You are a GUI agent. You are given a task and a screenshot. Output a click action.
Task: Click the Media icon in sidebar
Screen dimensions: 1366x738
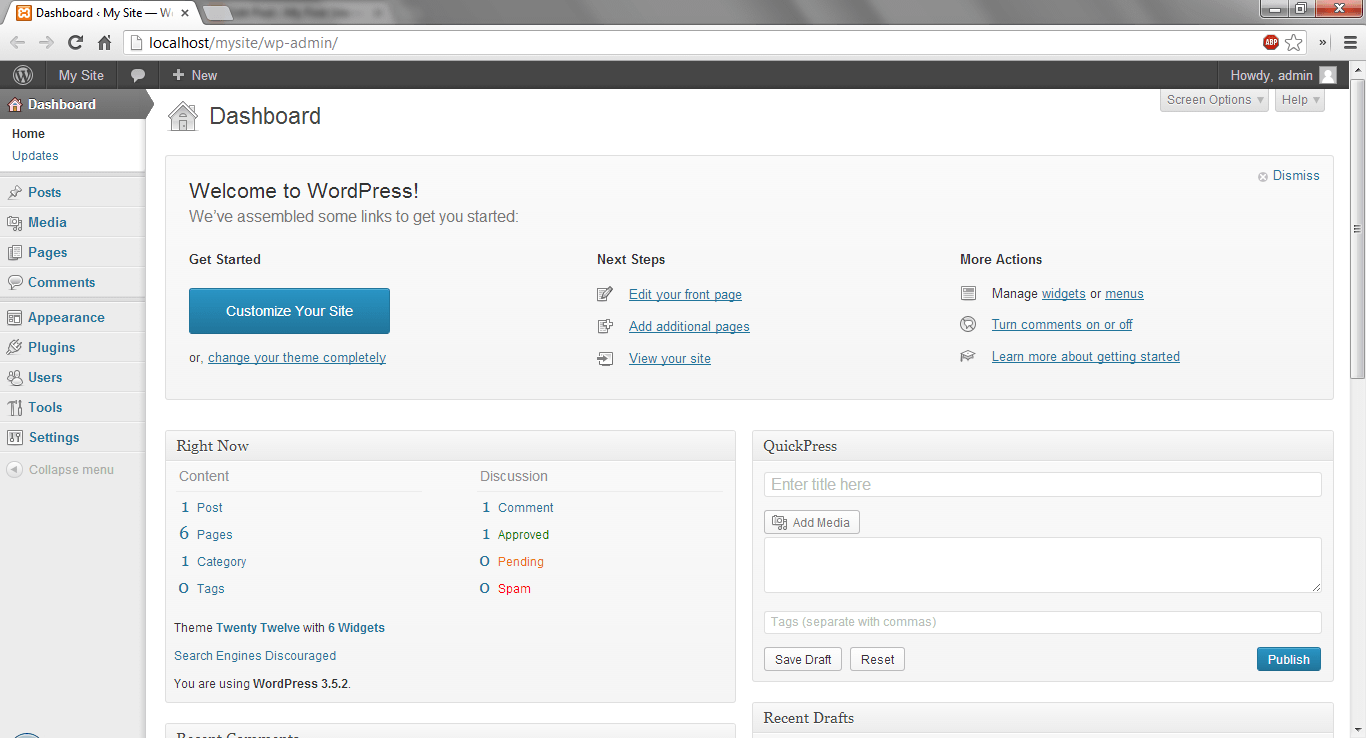click(14, 222)
